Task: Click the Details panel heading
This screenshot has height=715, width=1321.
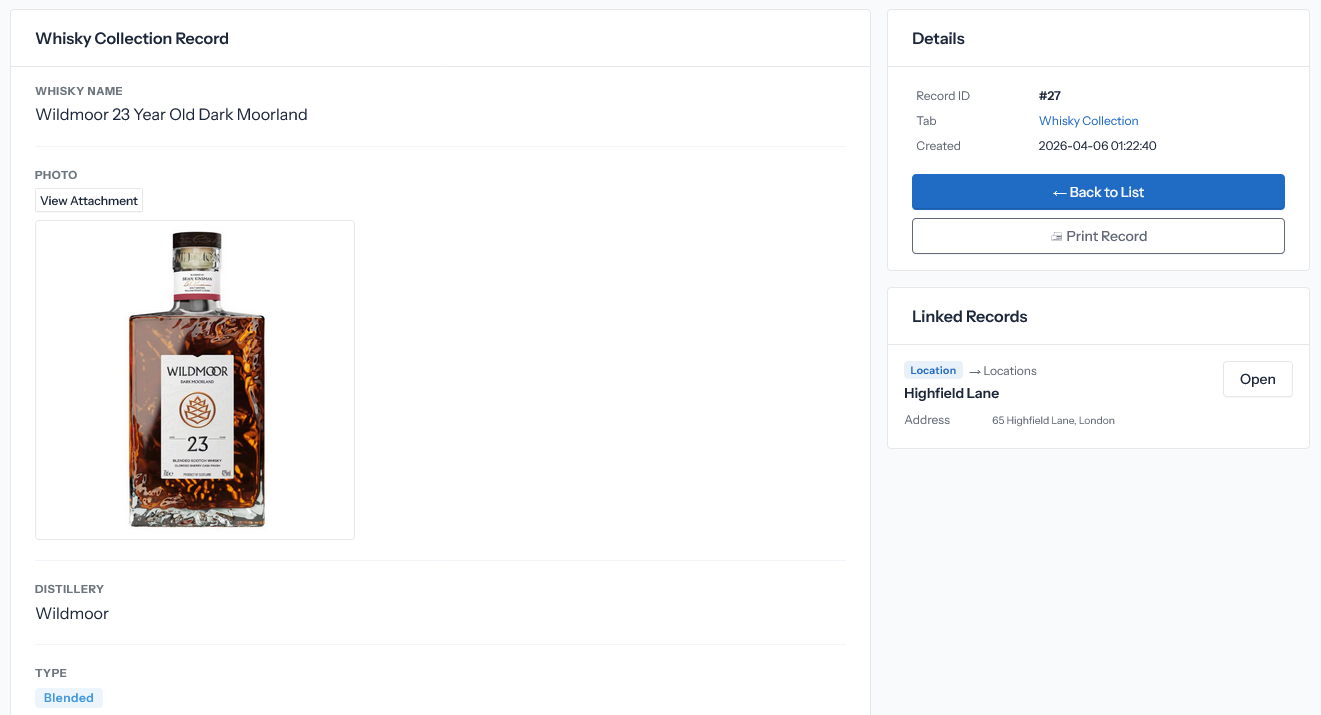Action: pyautogui.click(x=938, y=39)
